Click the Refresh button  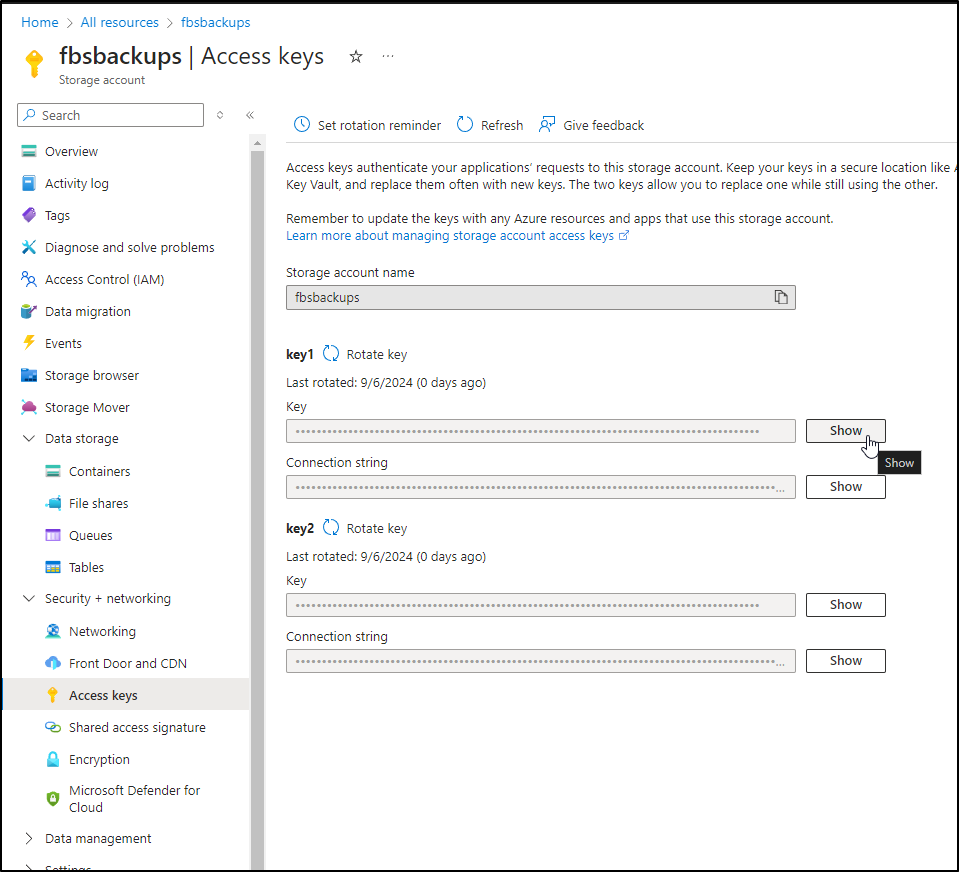[x=490, y=125]
